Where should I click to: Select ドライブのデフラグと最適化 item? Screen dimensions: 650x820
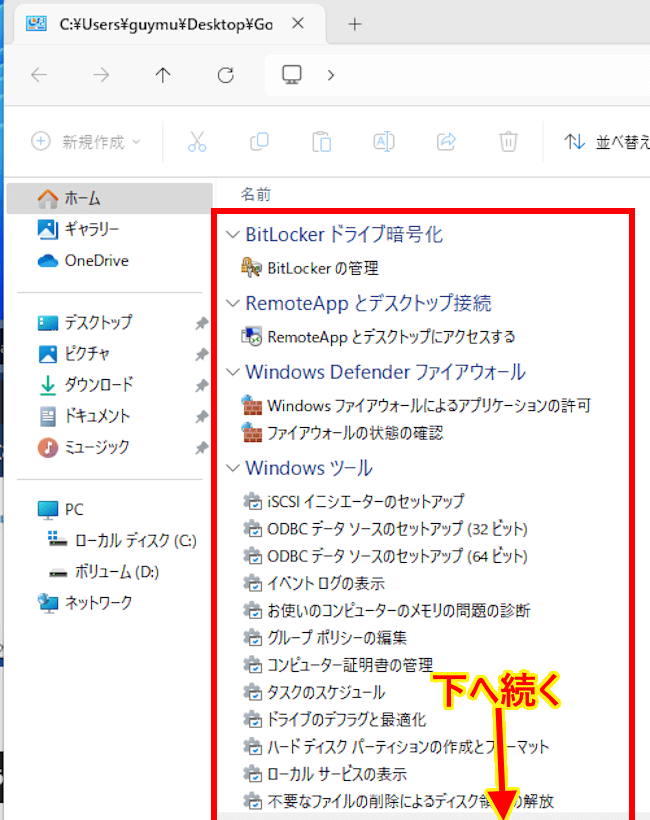[335, 720]
